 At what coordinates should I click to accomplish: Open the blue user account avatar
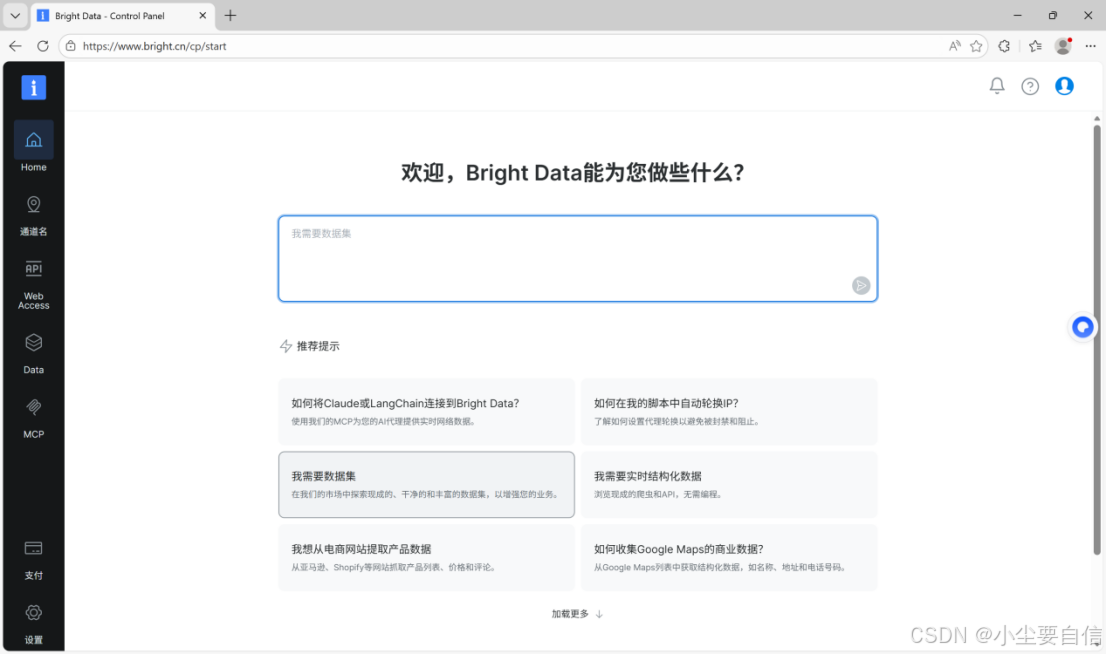point(1064,86)
